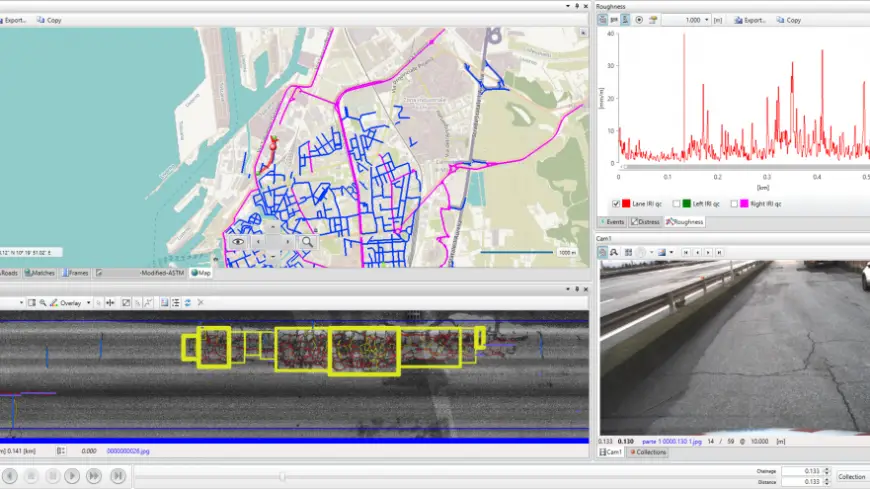
Task: Click the red Lane IRI qc color swatch
Action: (626, 204)
